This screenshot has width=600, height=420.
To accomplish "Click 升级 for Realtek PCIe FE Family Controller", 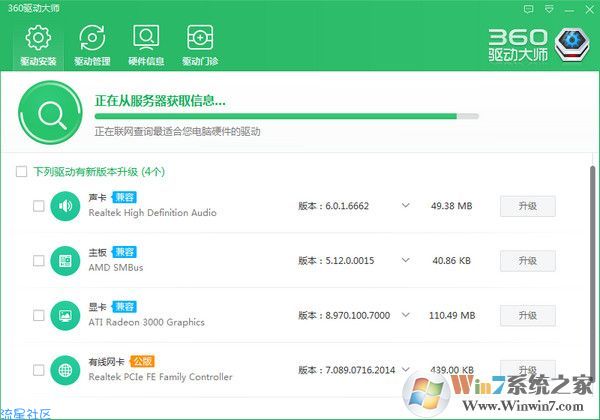I will click(x=528, y=370).
